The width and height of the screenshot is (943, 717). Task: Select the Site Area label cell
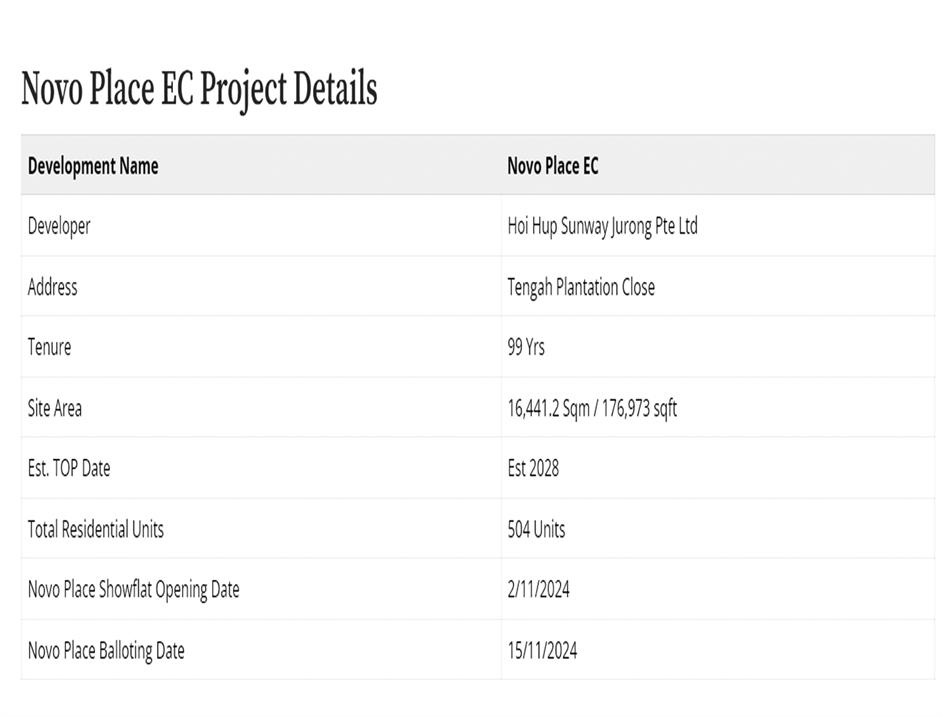click(55, 408)
